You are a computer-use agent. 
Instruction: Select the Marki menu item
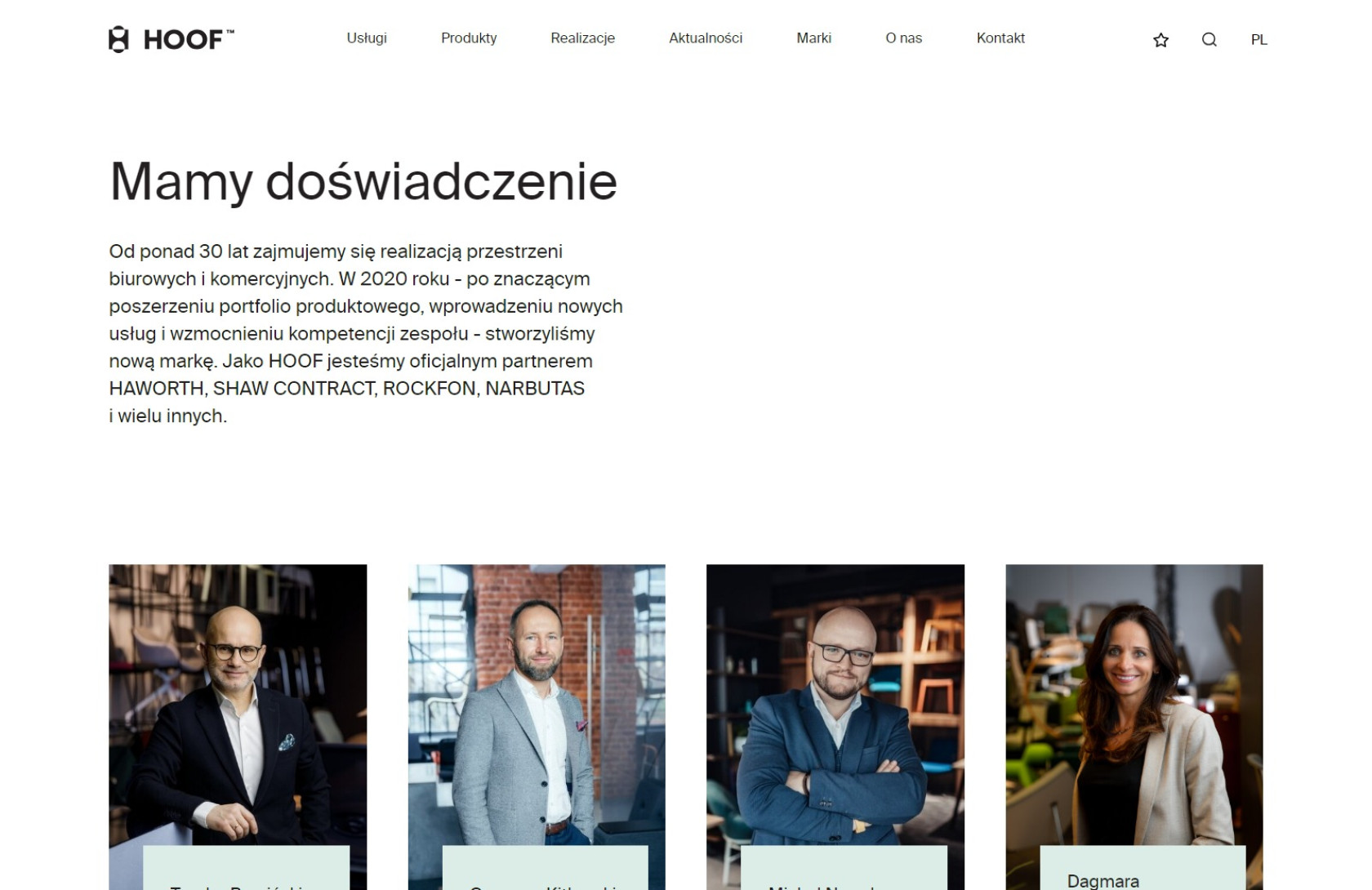[x=814, y=38]
